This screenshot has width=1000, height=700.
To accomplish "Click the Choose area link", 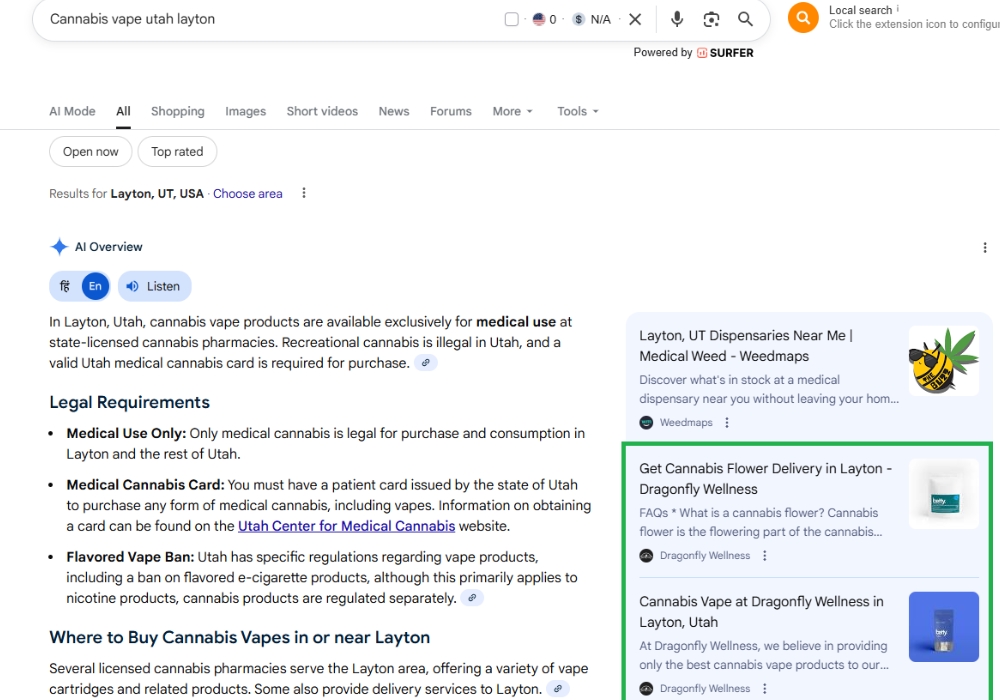I will tap(247, 194).
